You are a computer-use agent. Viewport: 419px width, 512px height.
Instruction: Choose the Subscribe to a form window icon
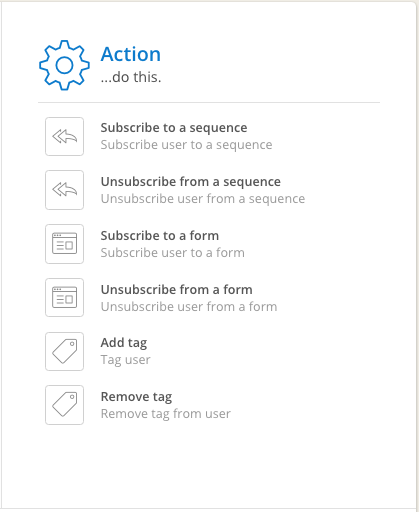pyautogui.click(x=64, y=244)
